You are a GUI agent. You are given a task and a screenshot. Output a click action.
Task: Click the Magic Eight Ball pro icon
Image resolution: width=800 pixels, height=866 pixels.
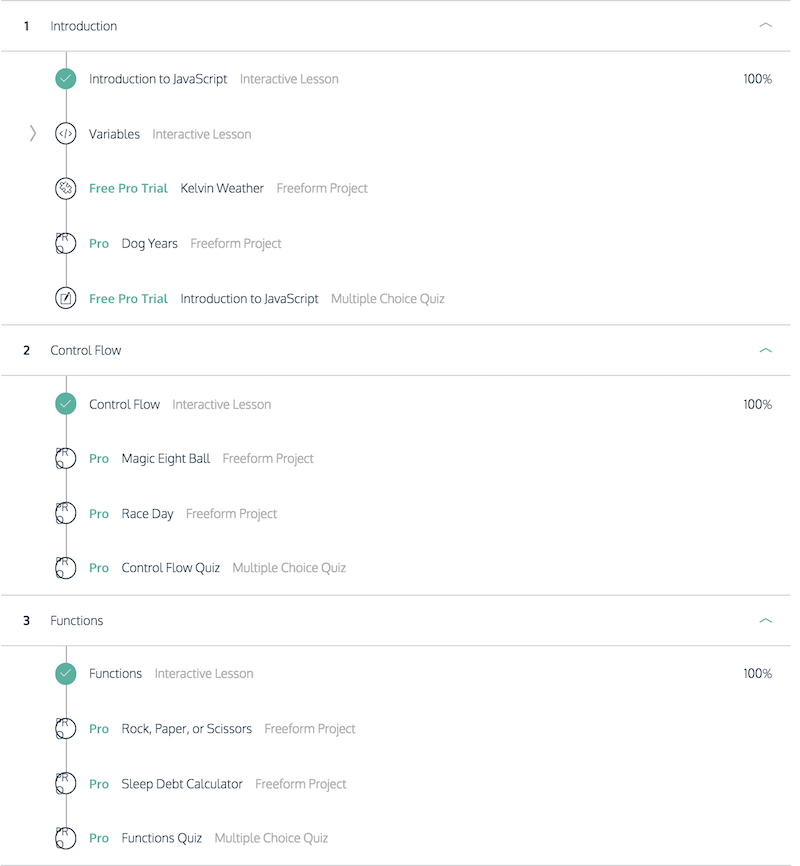[x=65, y=458]
